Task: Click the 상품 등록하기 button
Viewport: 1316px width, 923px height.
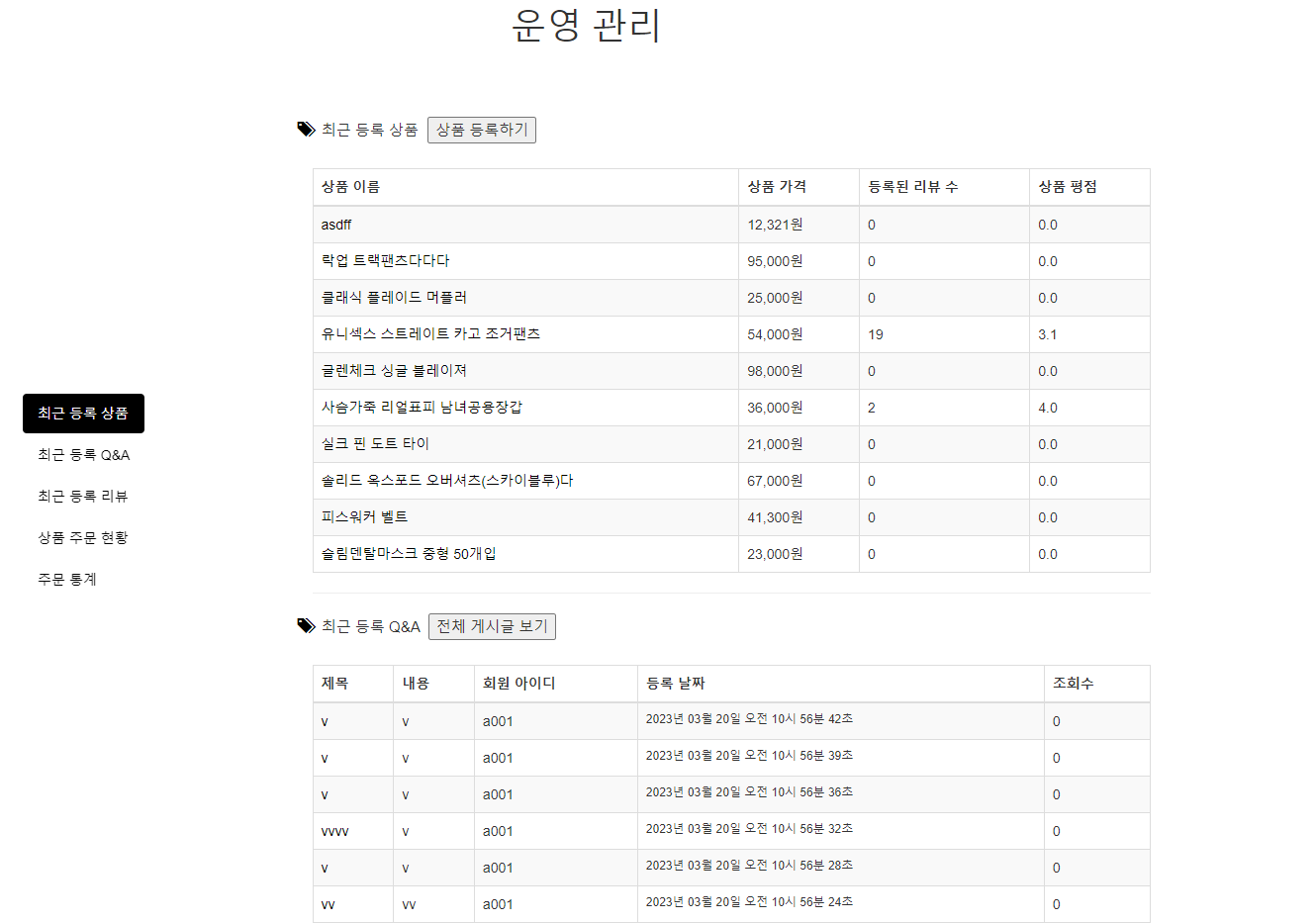Action: click(x=482, y=130)
